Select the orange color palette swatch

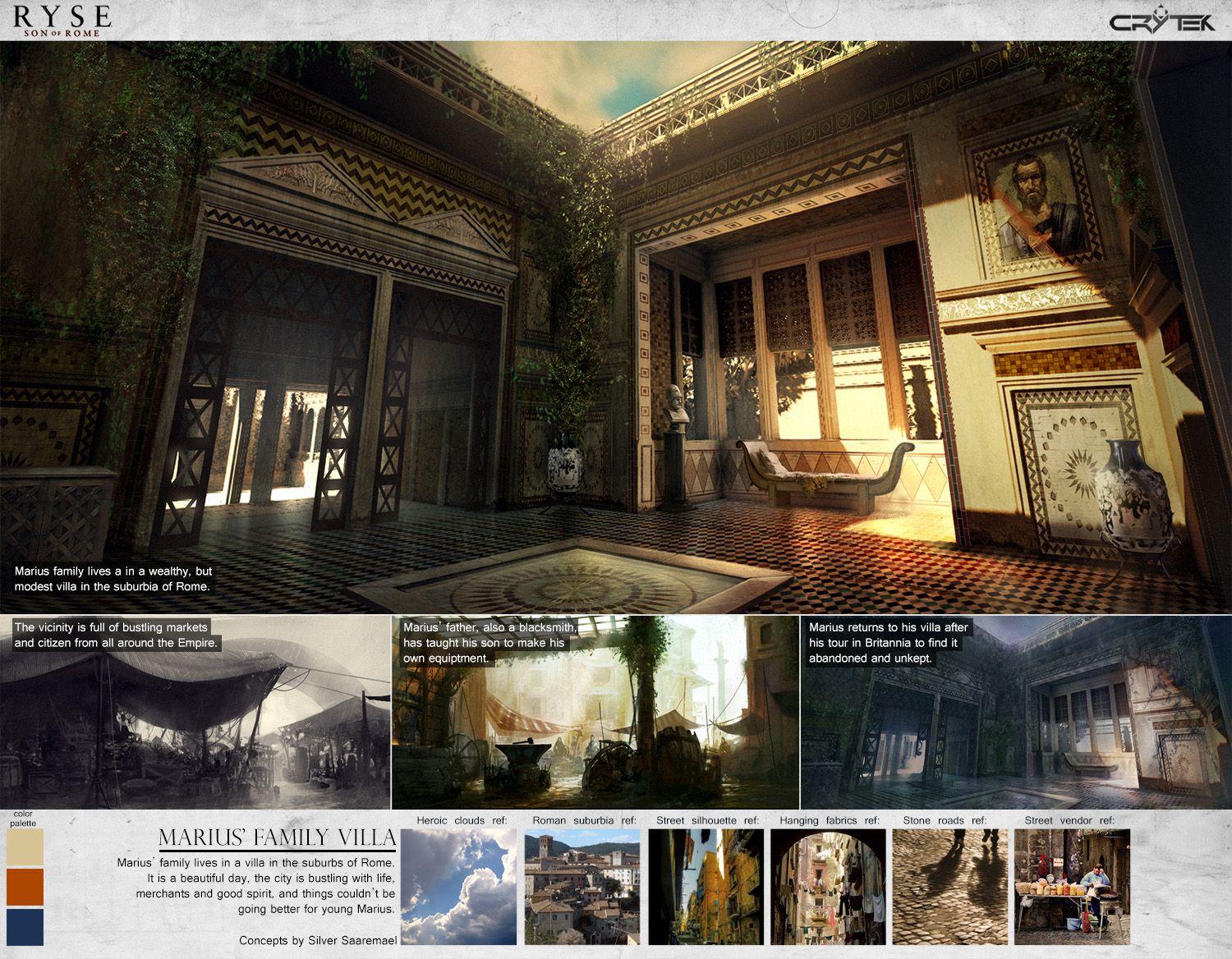pyautogui.click(x=24, y=887)
